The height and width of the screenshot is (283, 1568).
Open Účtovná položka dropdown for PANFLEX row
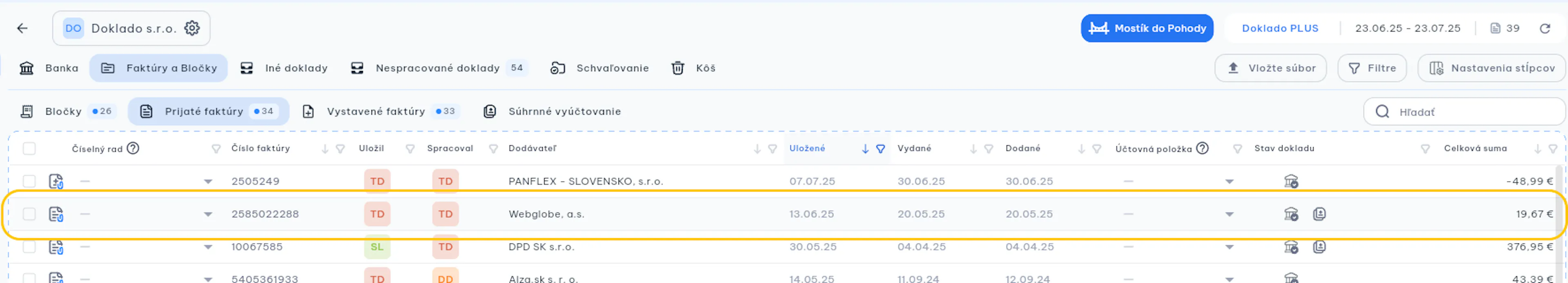[1229, 181]
